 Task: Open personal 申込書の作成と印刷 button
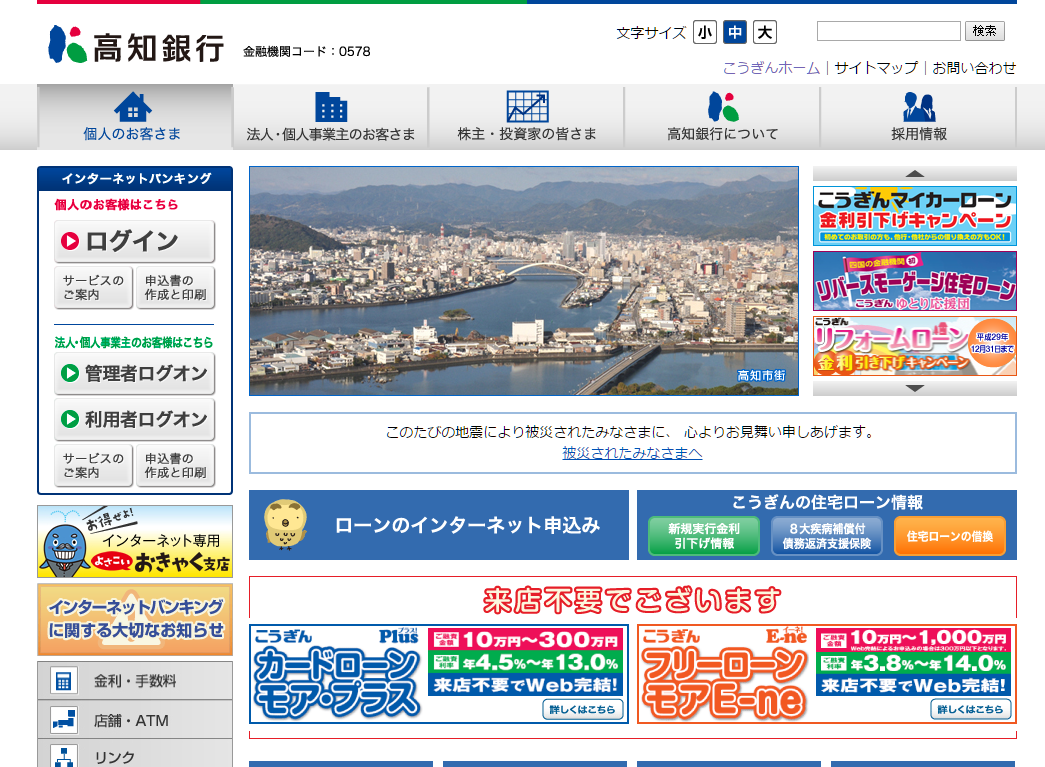(x=175, y=287)
